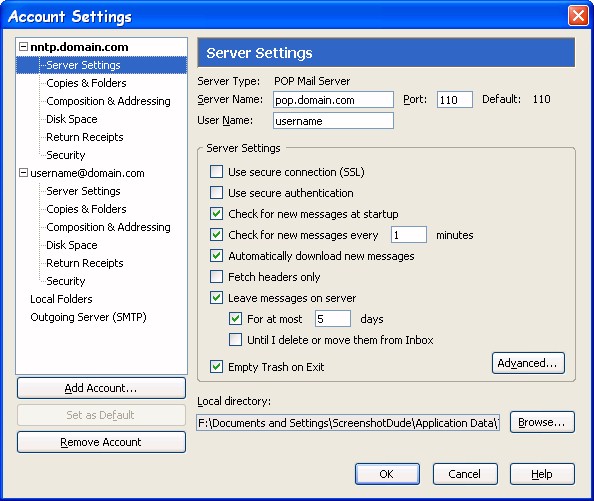Confirm settings with the OK button
The image size is (594, 501).
tap(387, 474)
